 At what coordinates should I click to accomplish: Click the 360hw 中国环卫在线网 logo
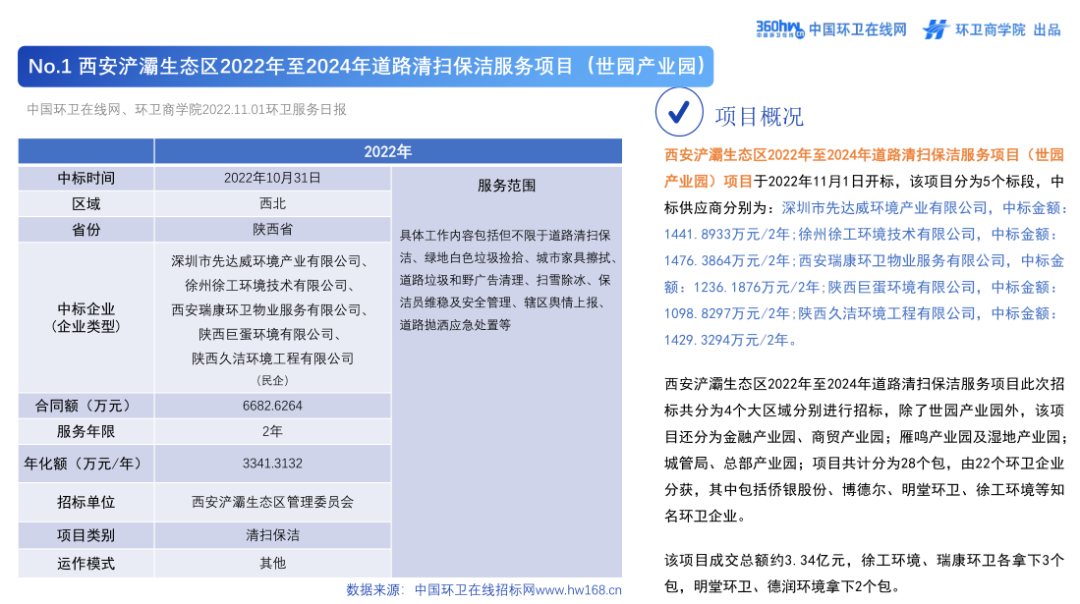pos(831,29)
